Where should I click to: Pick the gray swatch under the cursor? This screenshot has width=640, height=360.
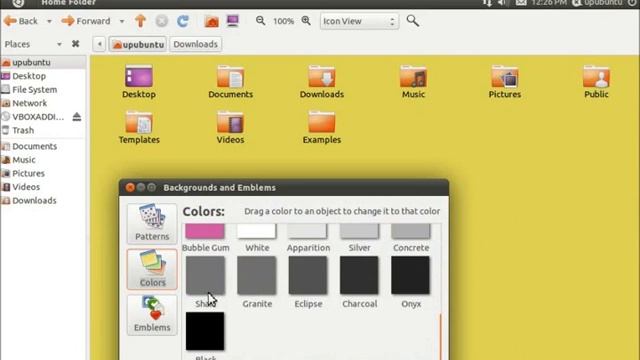[x=205, y=275]
